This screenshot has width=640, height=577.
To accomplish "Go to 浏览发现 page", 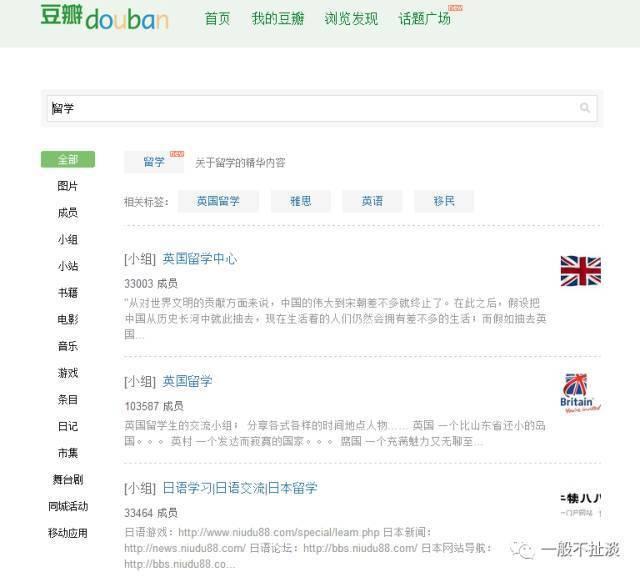I will (351, 19).
